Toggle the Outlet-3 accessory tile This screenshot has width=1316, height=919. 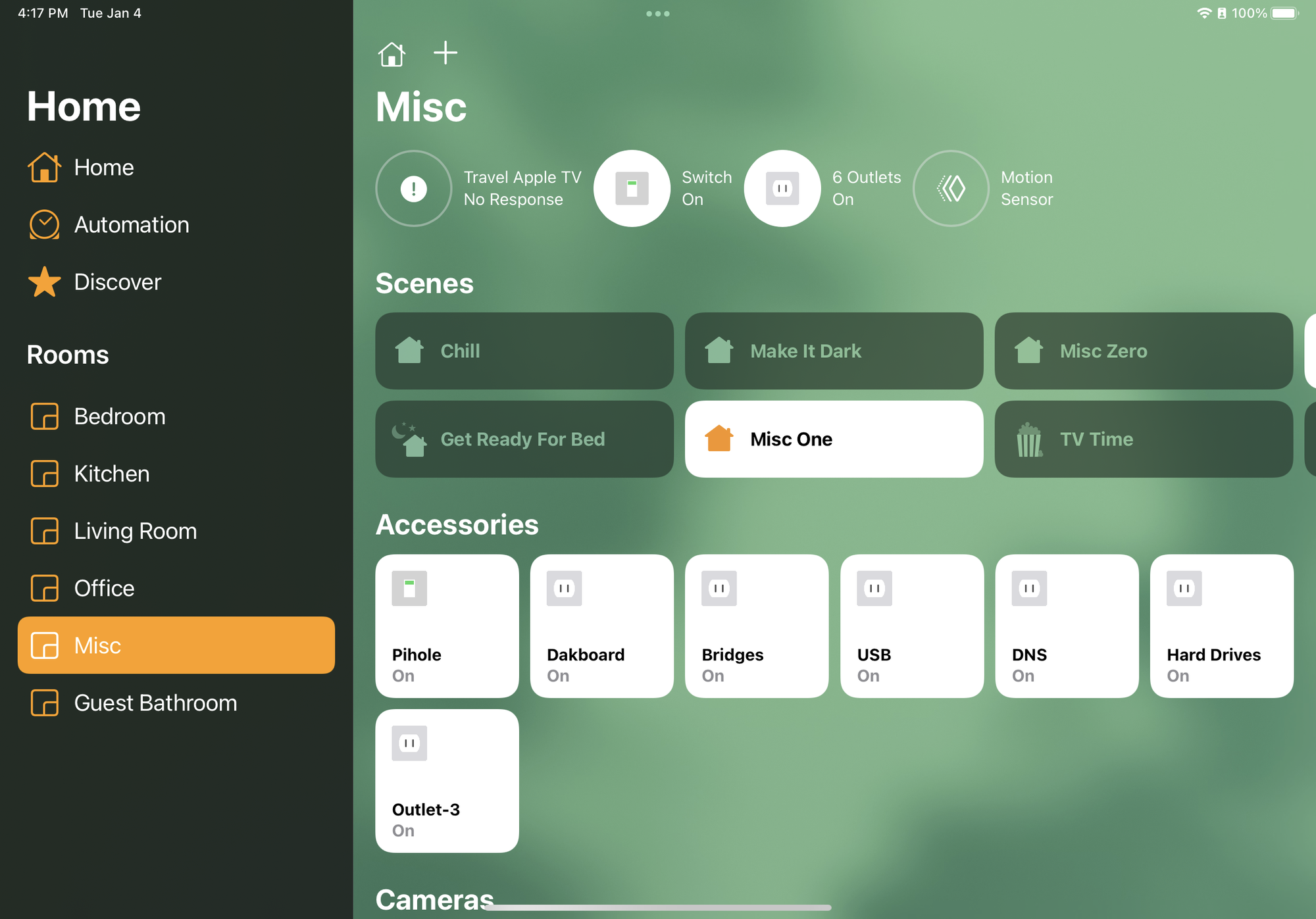click(447, 781)
